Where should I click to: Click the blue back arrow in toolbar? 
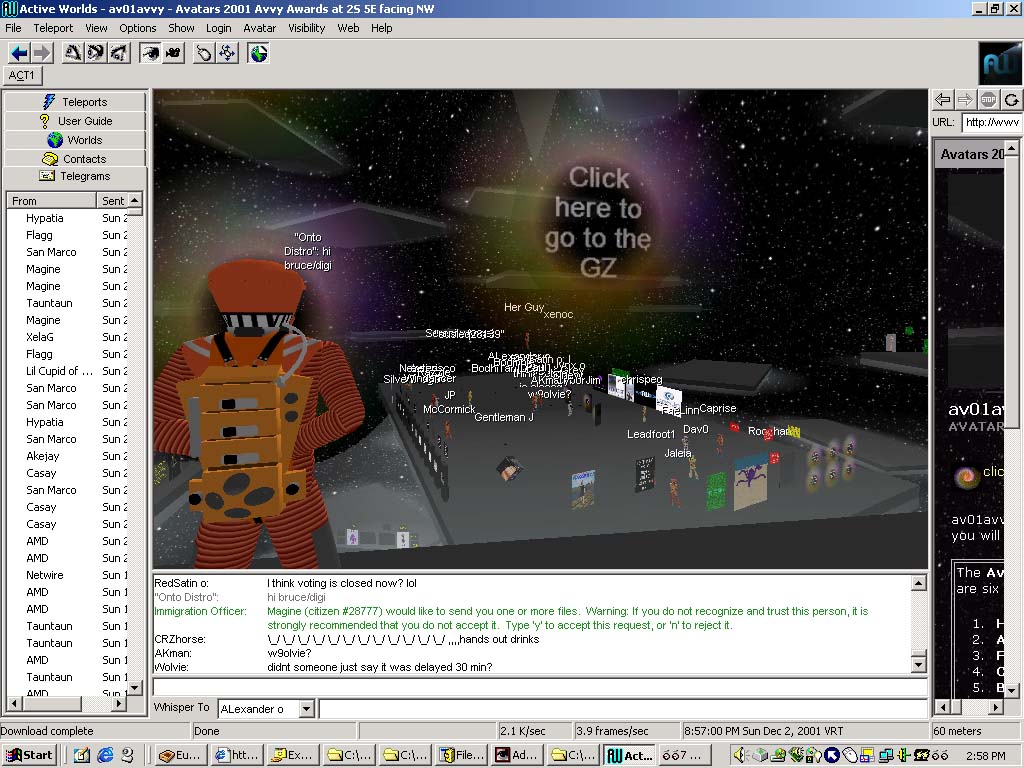point(19,53)
